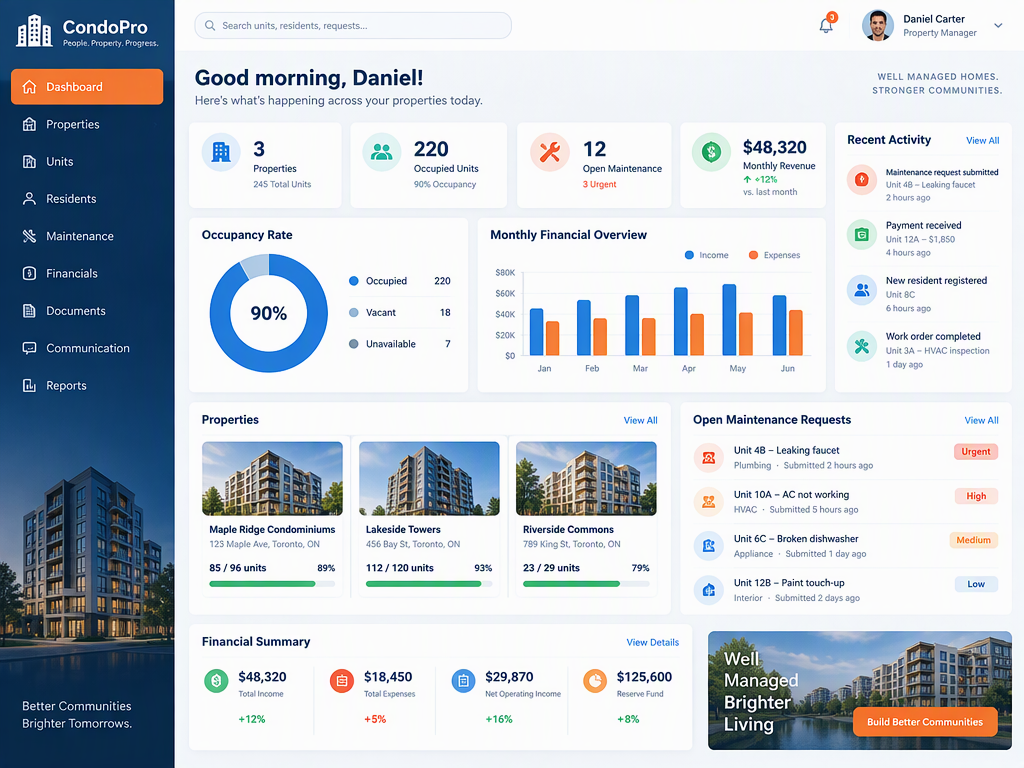Click the Open Maintenance wrench icon
This screenshot has height=768, width=1024.
pos(549,152)
